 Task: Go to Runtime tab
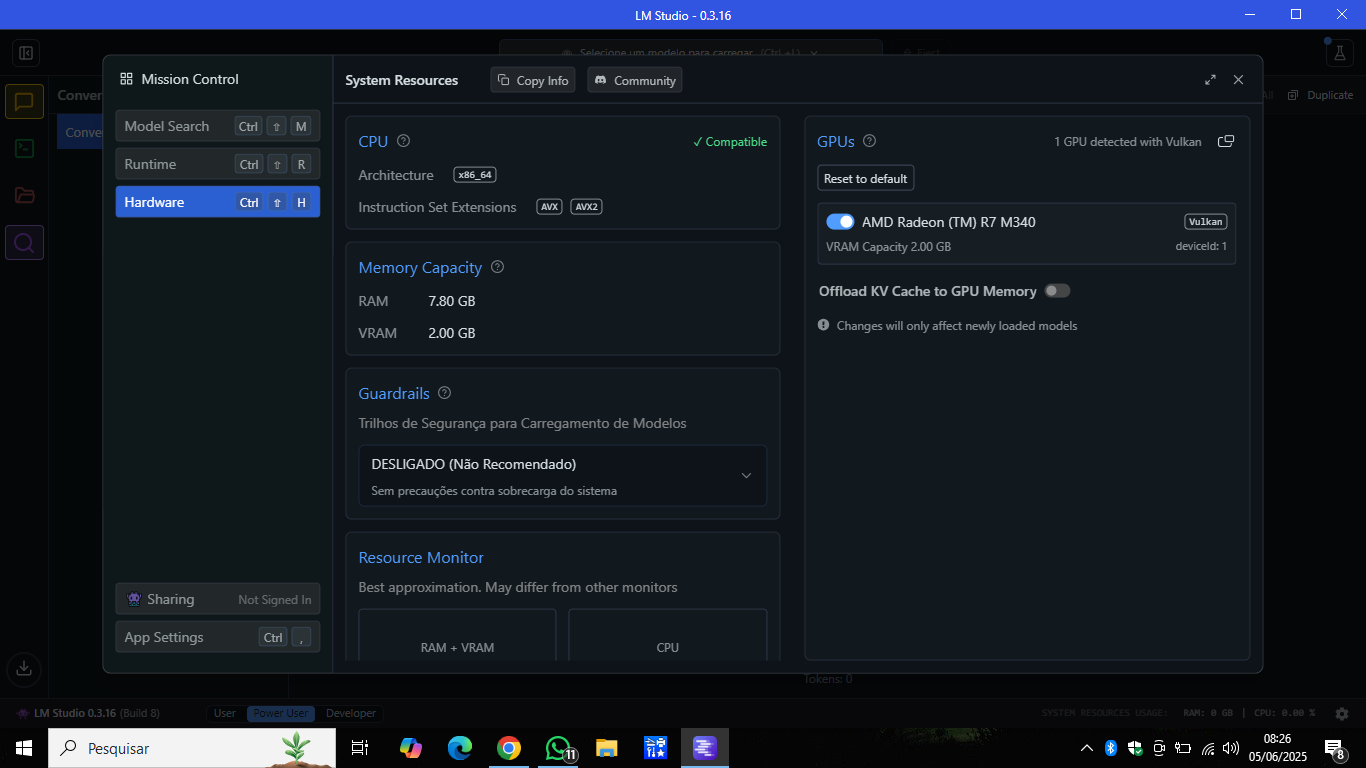pos(218,164)
